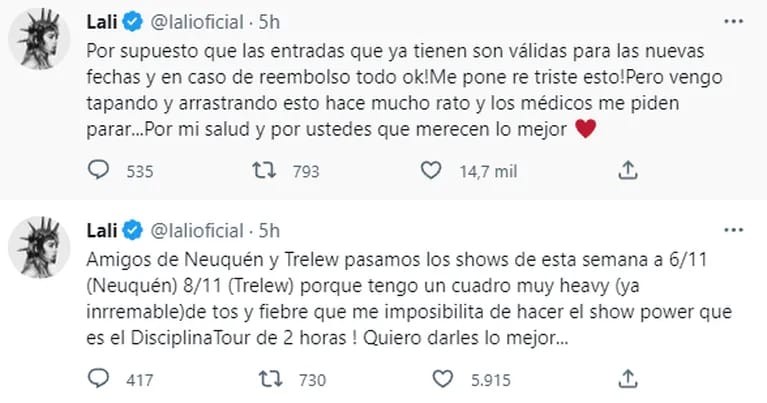The width and height of the screenshot is (767, 403).
Task: Retweet the first tweet about reembolso
Action: (x=260, y=171)
